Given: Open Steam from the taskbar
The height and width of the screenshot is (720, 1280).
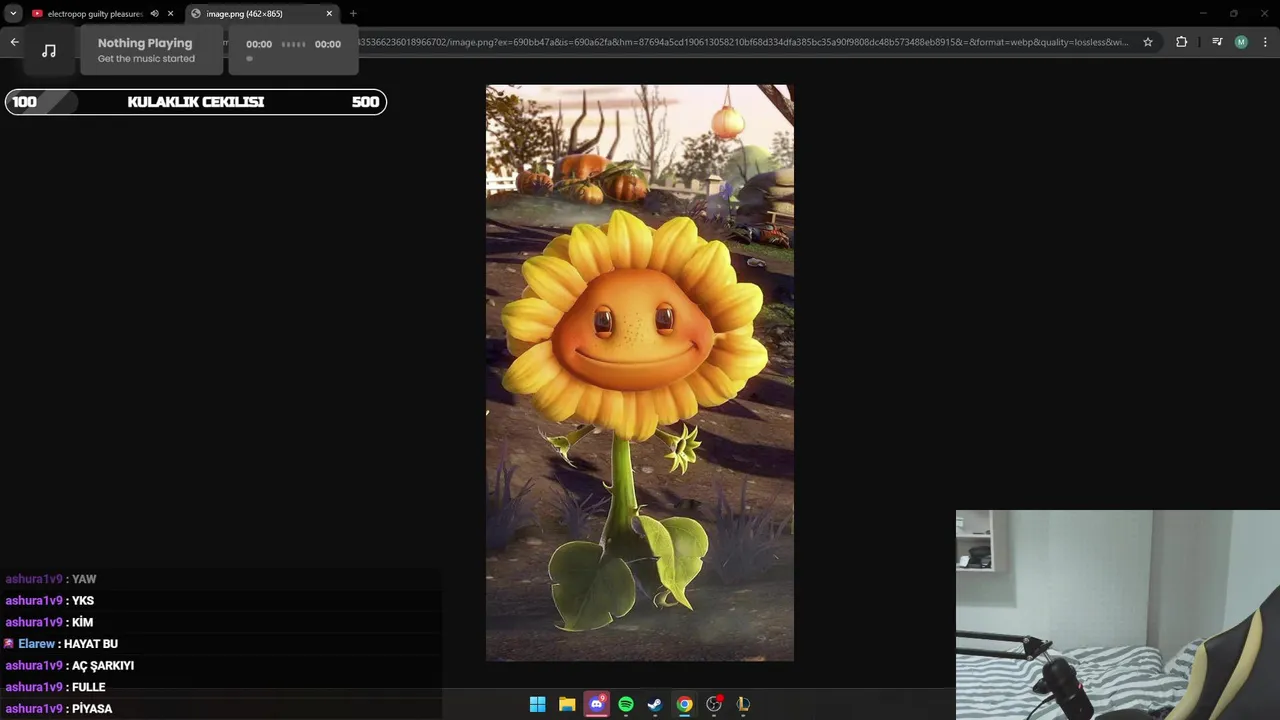Looking at the screenshot, I should tap(655, 704).
